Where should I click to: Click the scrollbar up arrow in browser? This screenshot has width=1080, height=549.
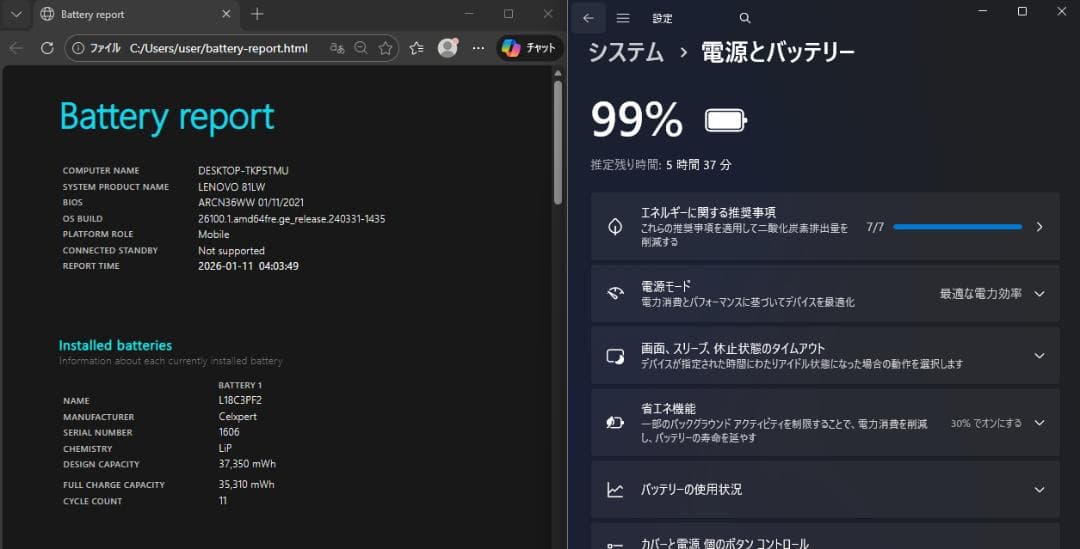[x=558, y=73]
